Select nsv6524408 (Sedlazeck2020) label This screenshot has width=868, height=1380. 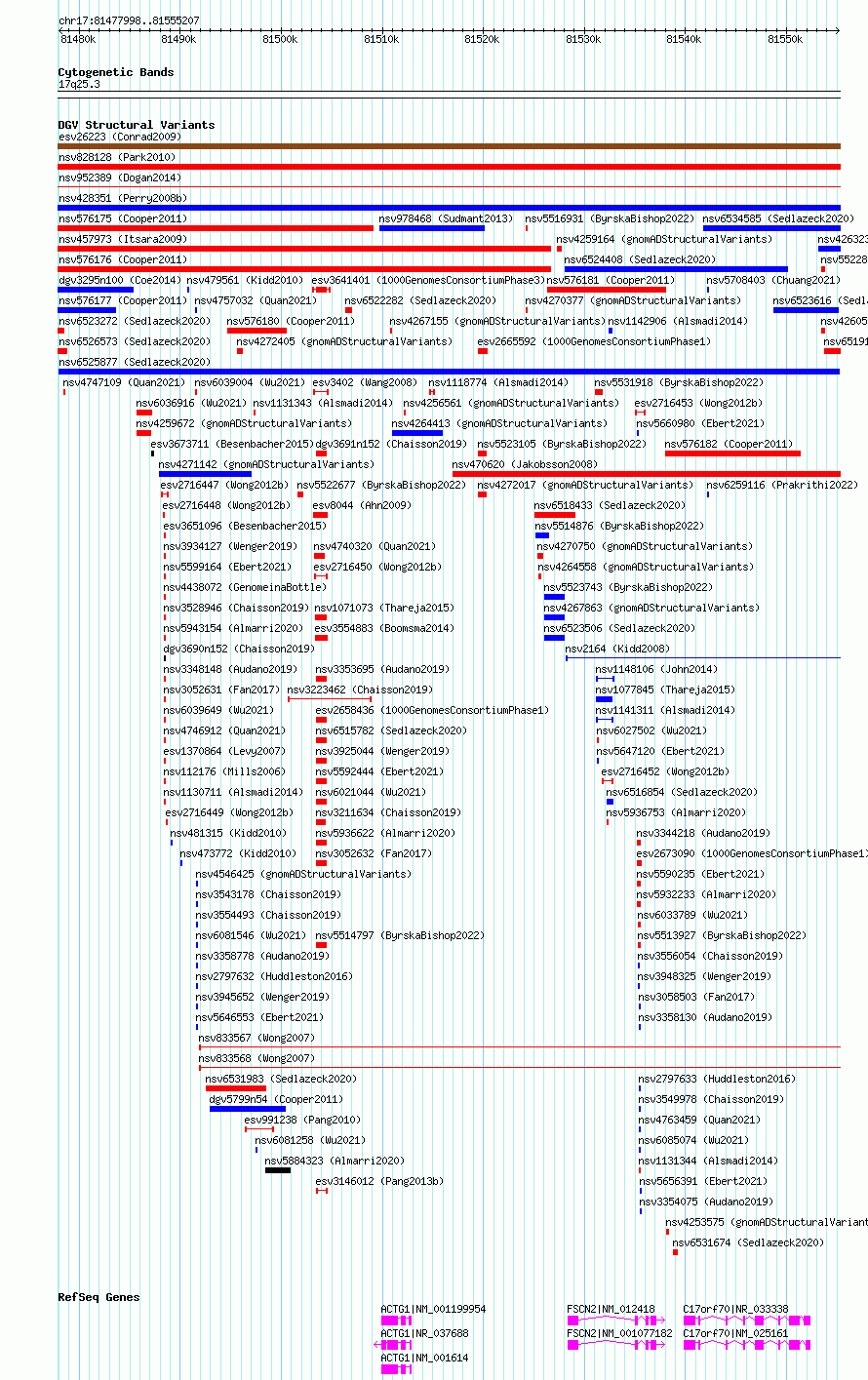tap(640, 259)
